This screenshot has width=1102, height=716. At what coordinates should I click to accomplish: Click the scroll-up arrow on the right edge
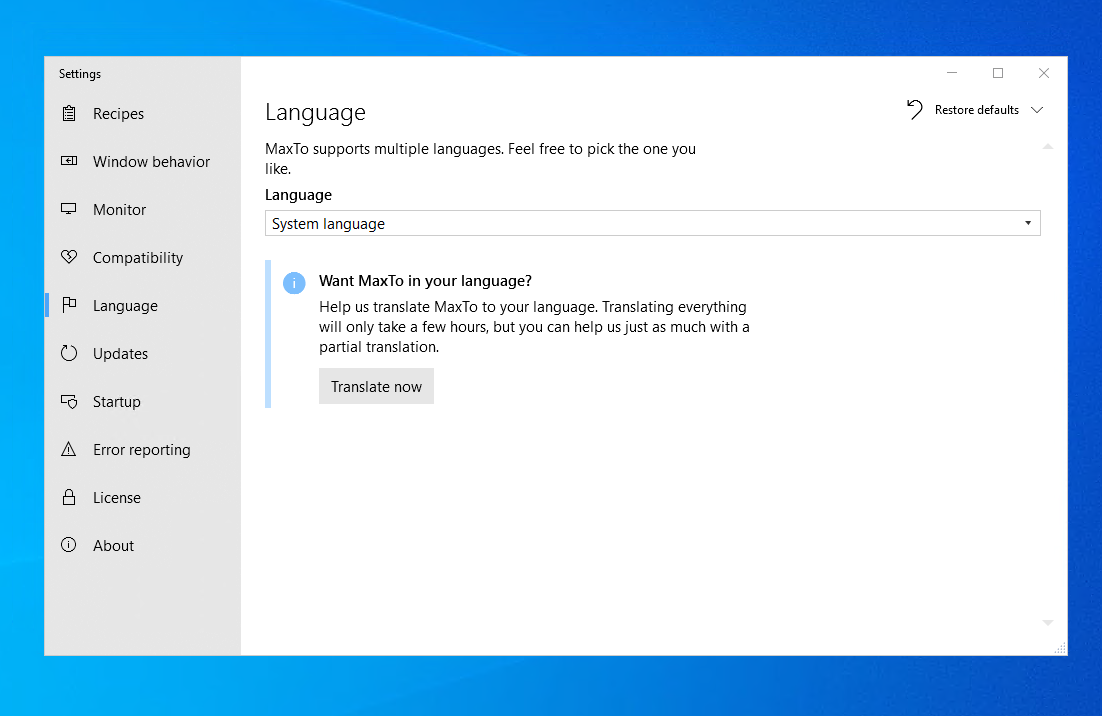pyautogui.click(x=1048, y=146)
